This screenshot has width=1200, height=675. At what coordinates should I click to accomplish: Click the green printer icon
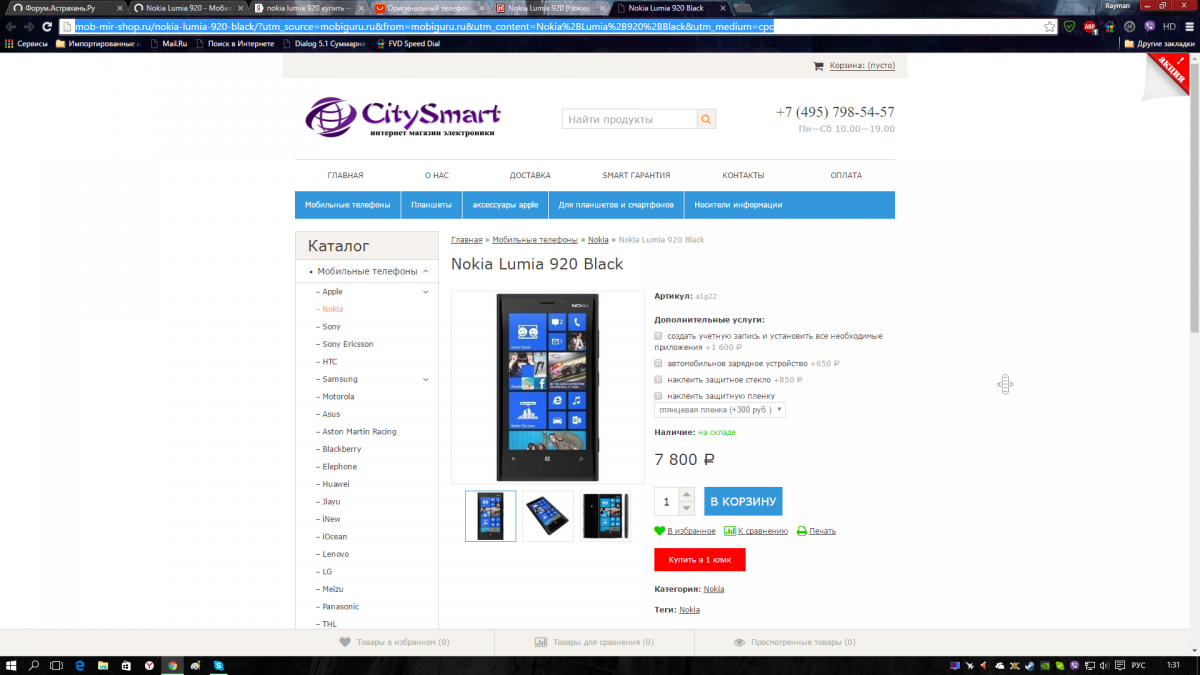[x=802, y=531]
